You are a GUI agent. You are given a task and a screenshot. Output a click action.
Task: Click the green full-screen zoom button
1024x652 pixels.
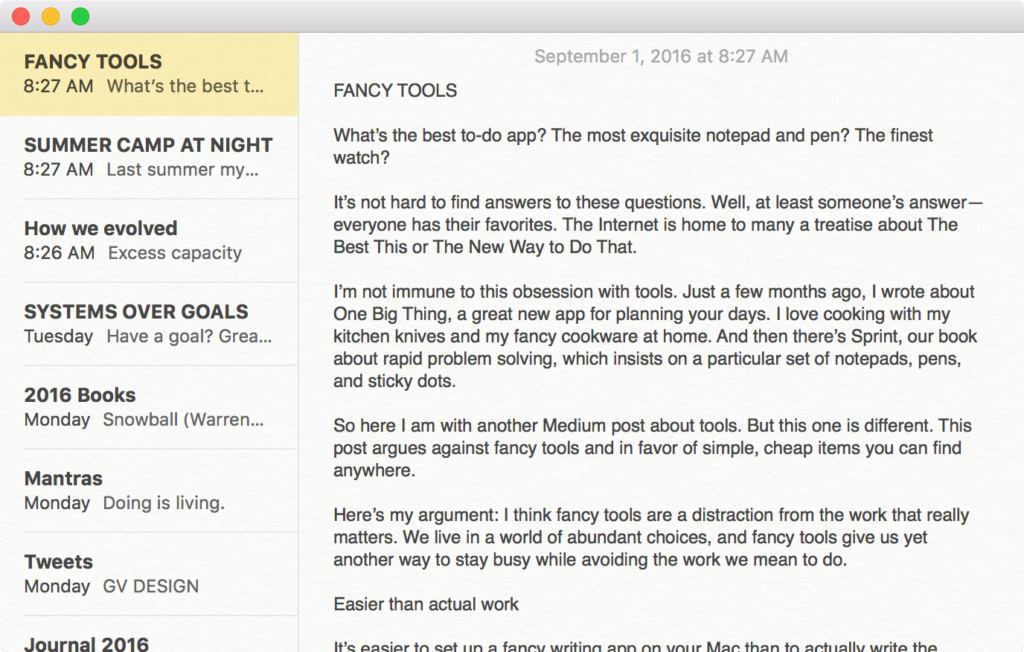click(x=80, y=16)
